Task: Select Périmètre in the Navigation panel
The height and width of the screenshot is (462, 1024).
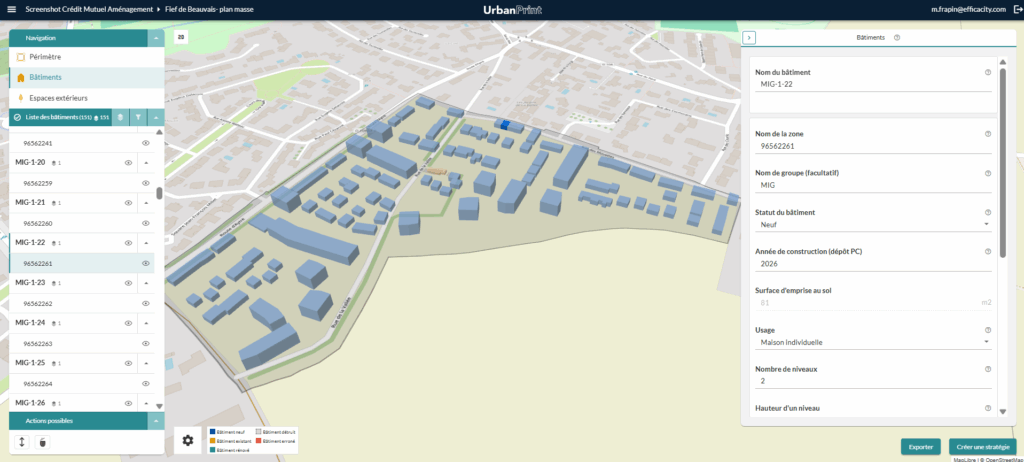Action: point(45,56)
